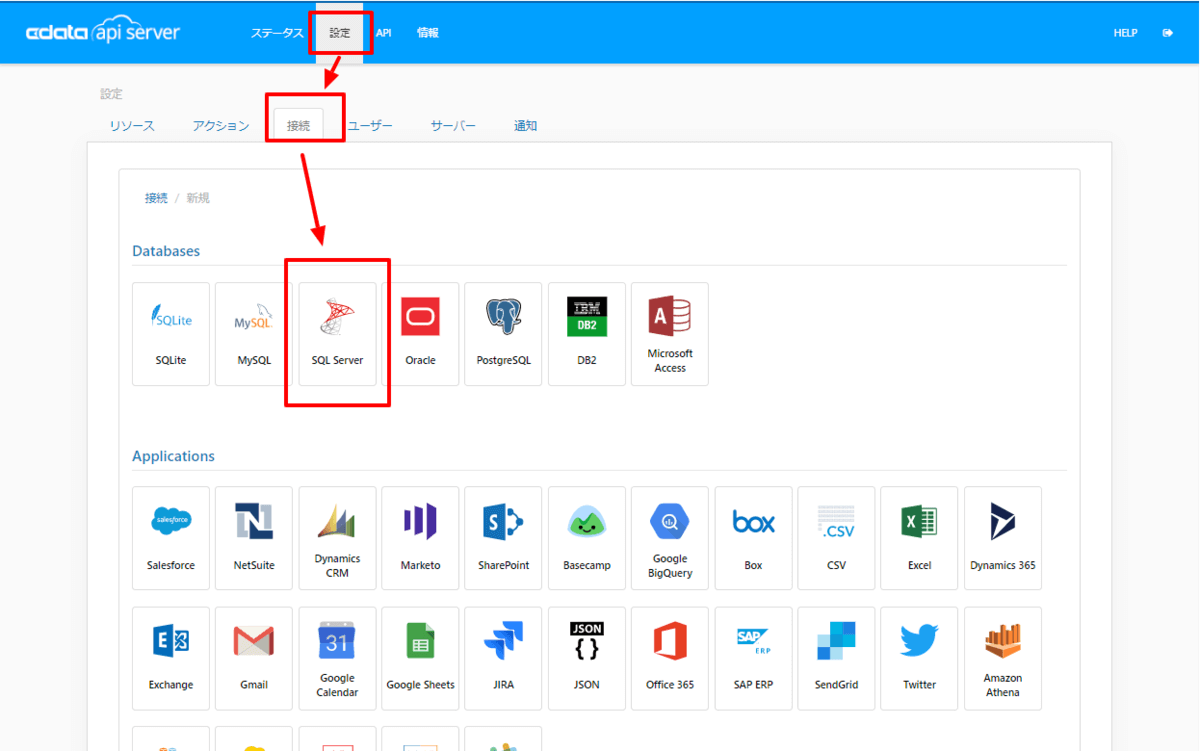The image size is (1200, 751).
Task: Open the 設定 menu in top bar
Action: (x=340, y=33)
